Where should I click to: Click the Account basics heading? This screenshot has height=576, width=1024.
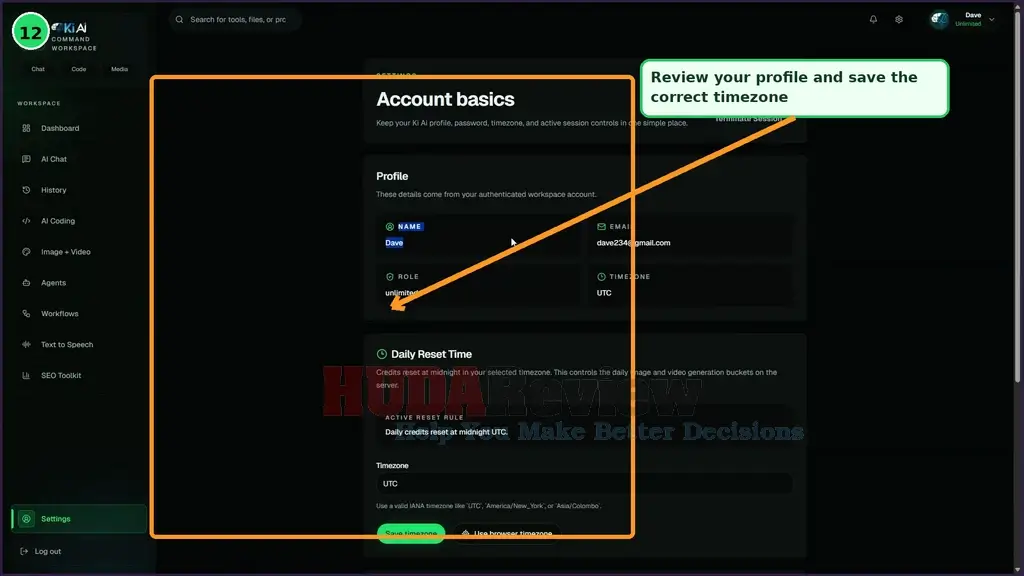point(445,99)
